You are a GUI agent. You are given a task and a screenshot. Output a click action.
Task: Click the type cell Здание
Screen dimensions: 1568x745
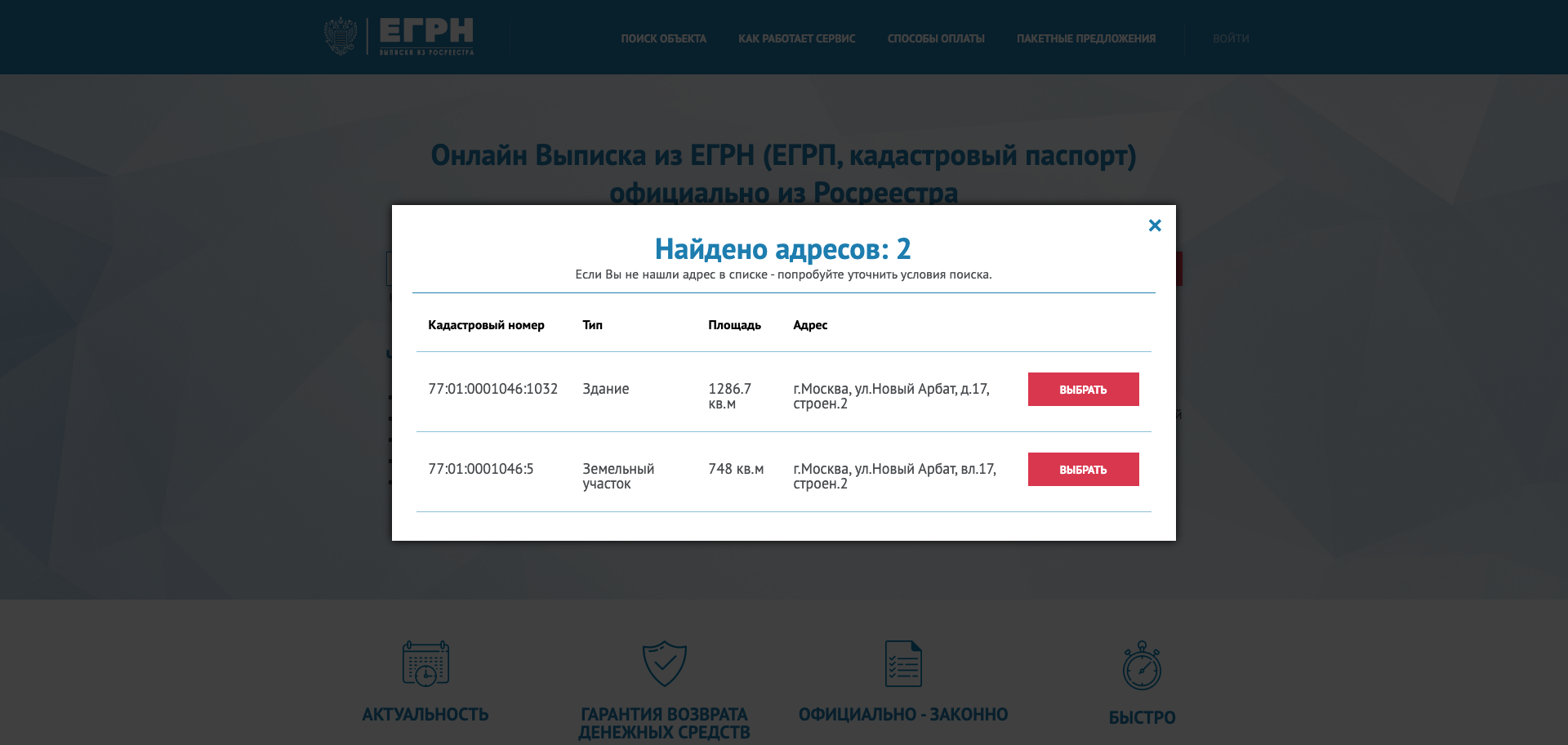click(605, 389)
